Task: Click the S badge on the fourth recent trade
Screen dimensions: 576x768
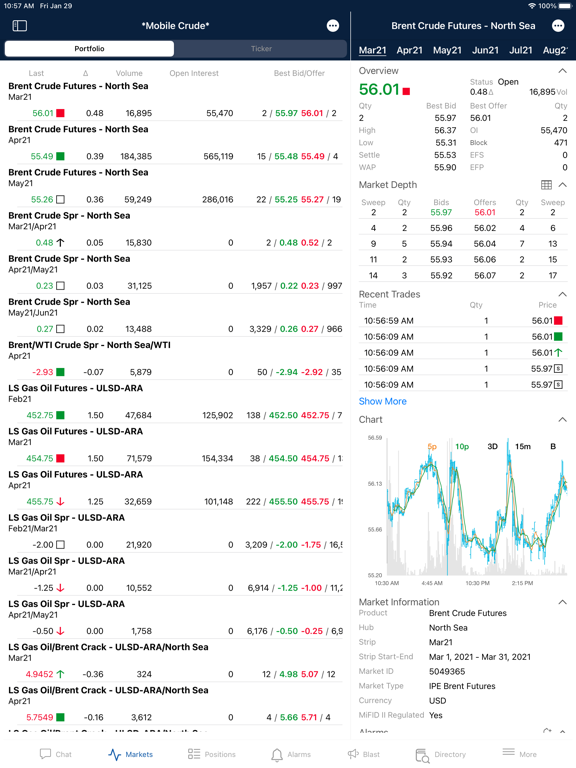Action: coord(558,368)
